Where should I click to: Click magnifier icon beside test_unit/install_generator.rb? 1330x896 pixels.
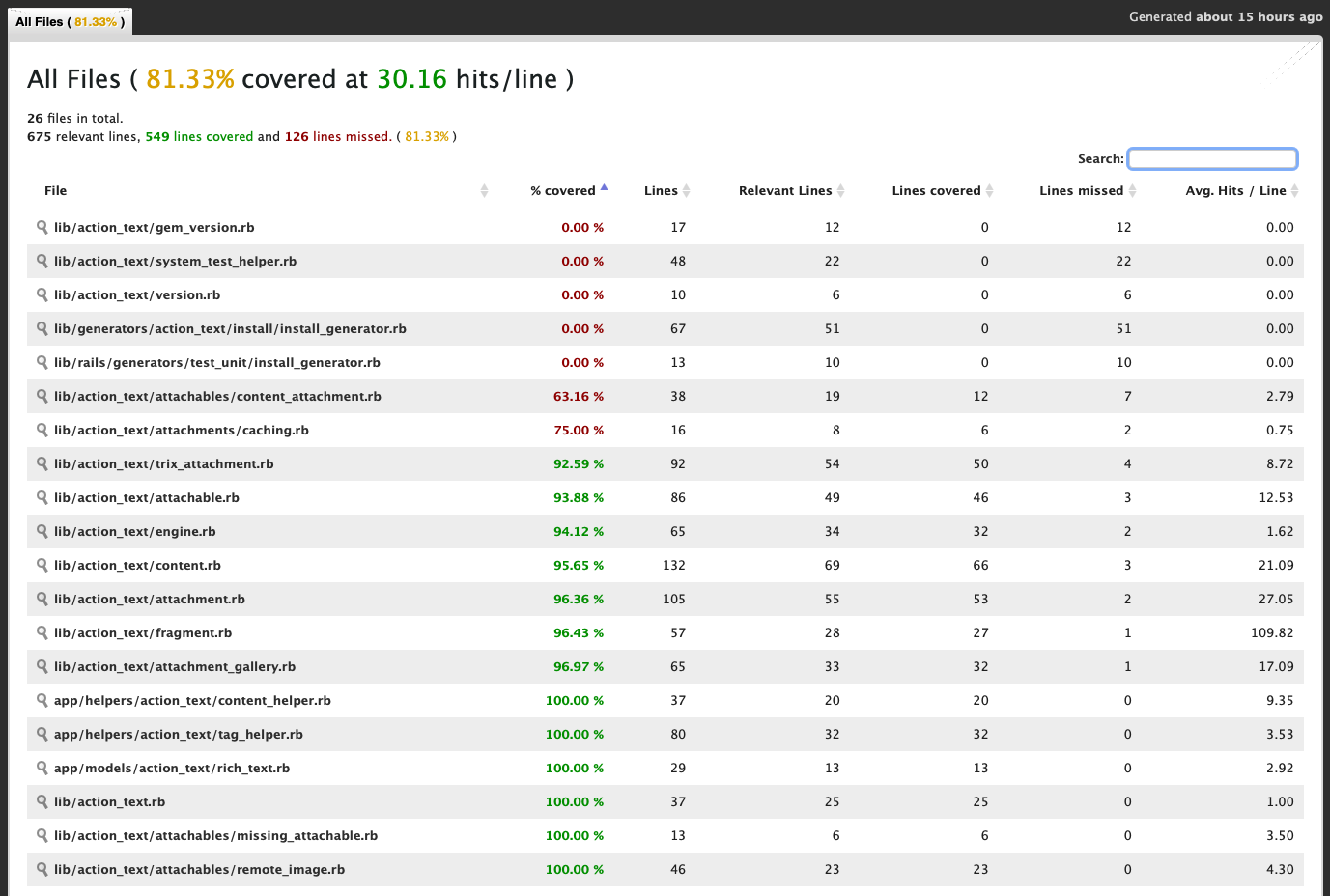(42, 362)
